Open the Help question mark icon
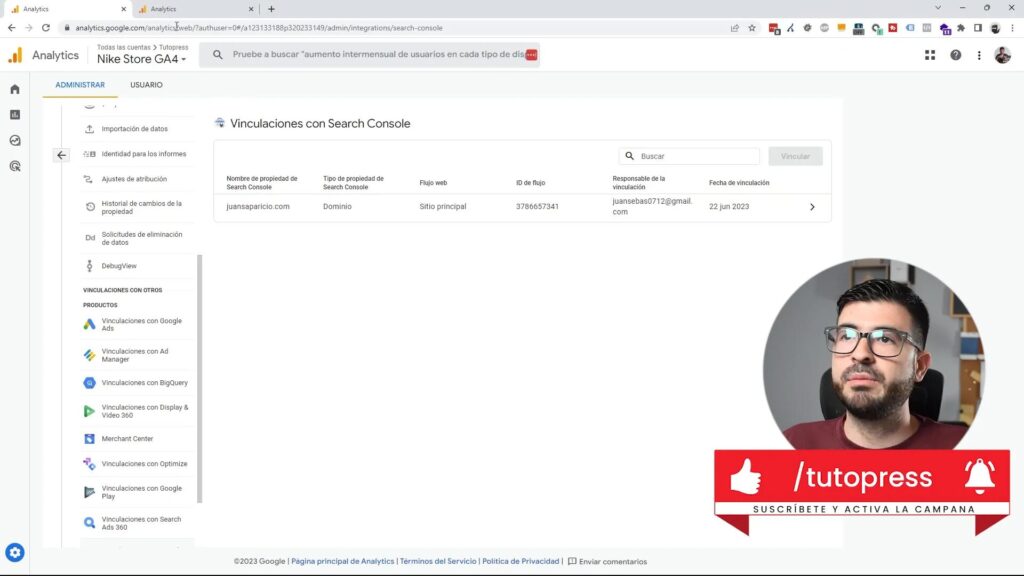The image size is (1024, 576). (x=955, y=56)
